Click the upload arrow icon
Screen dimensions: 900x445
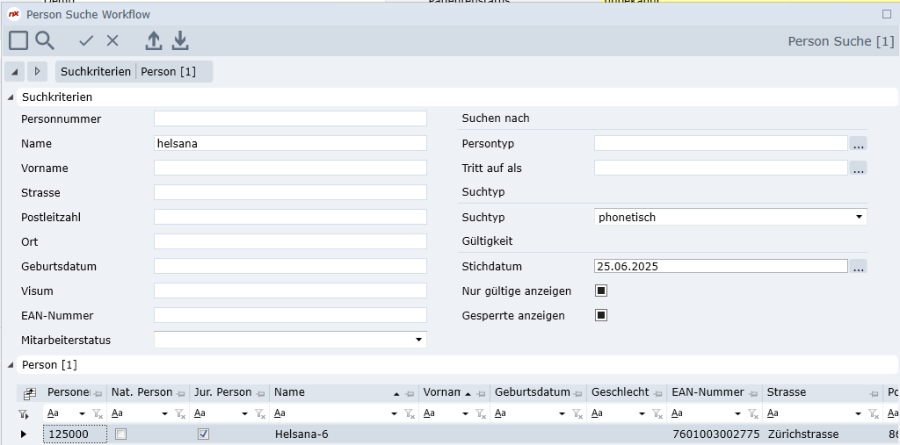(153, 40)
